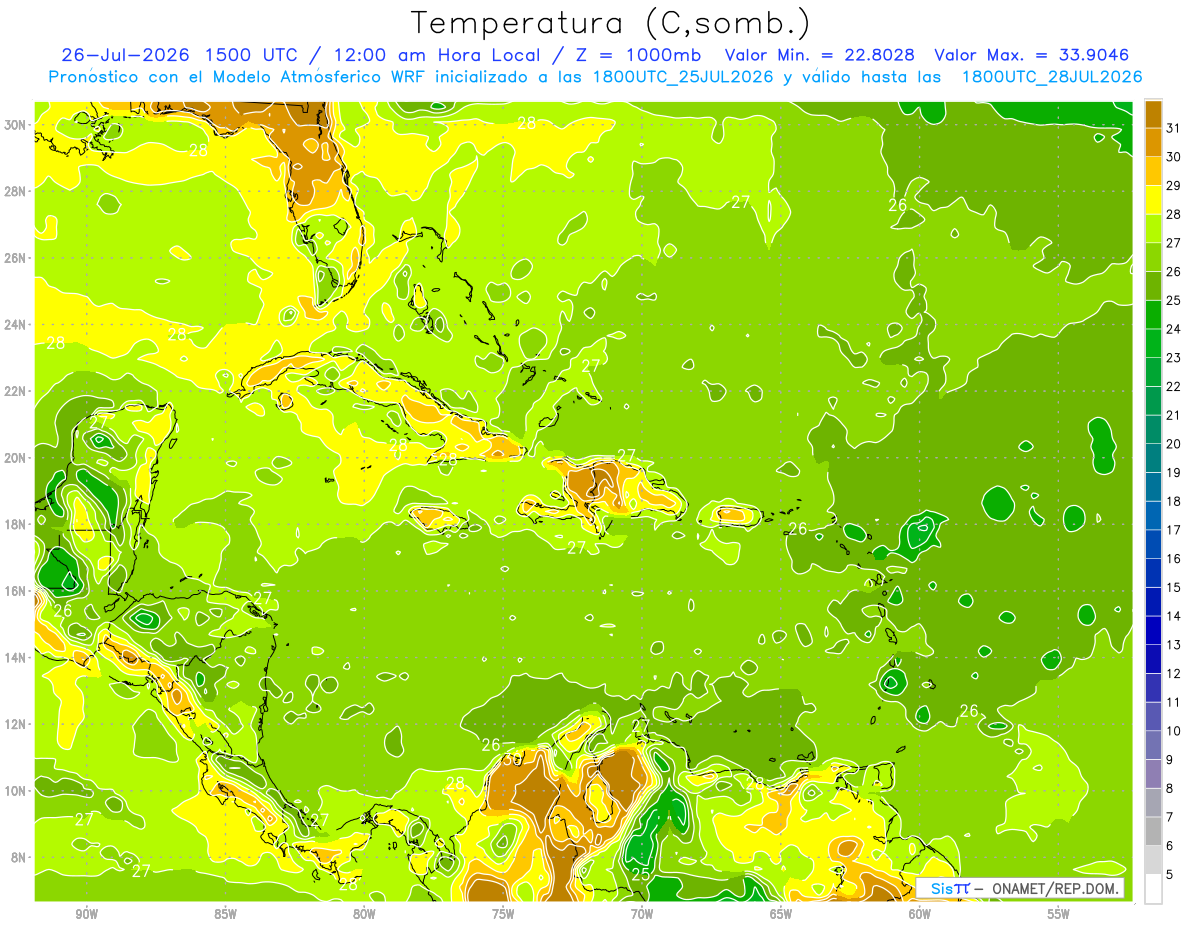Viewport: 1200px width, 927px height.
Task: Click the "24N" latitude axis label
Action: 15,324
